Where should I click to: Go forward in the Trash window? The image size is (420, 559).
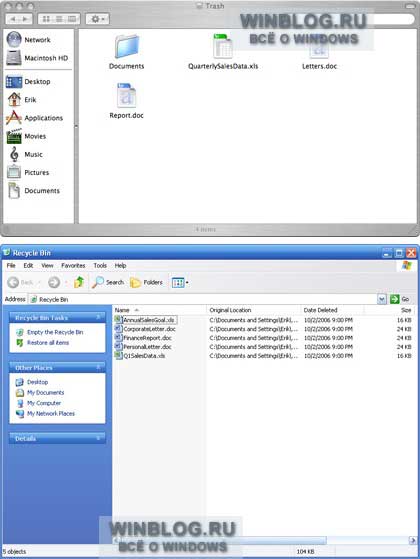25,19
